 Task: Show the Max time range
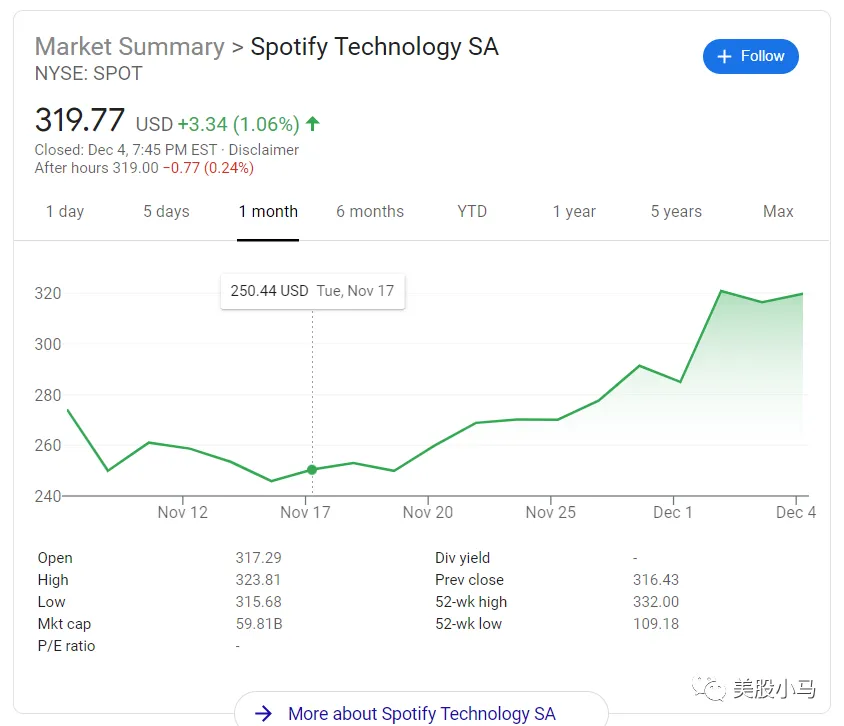pyautogui.click(x=778, y=212)
